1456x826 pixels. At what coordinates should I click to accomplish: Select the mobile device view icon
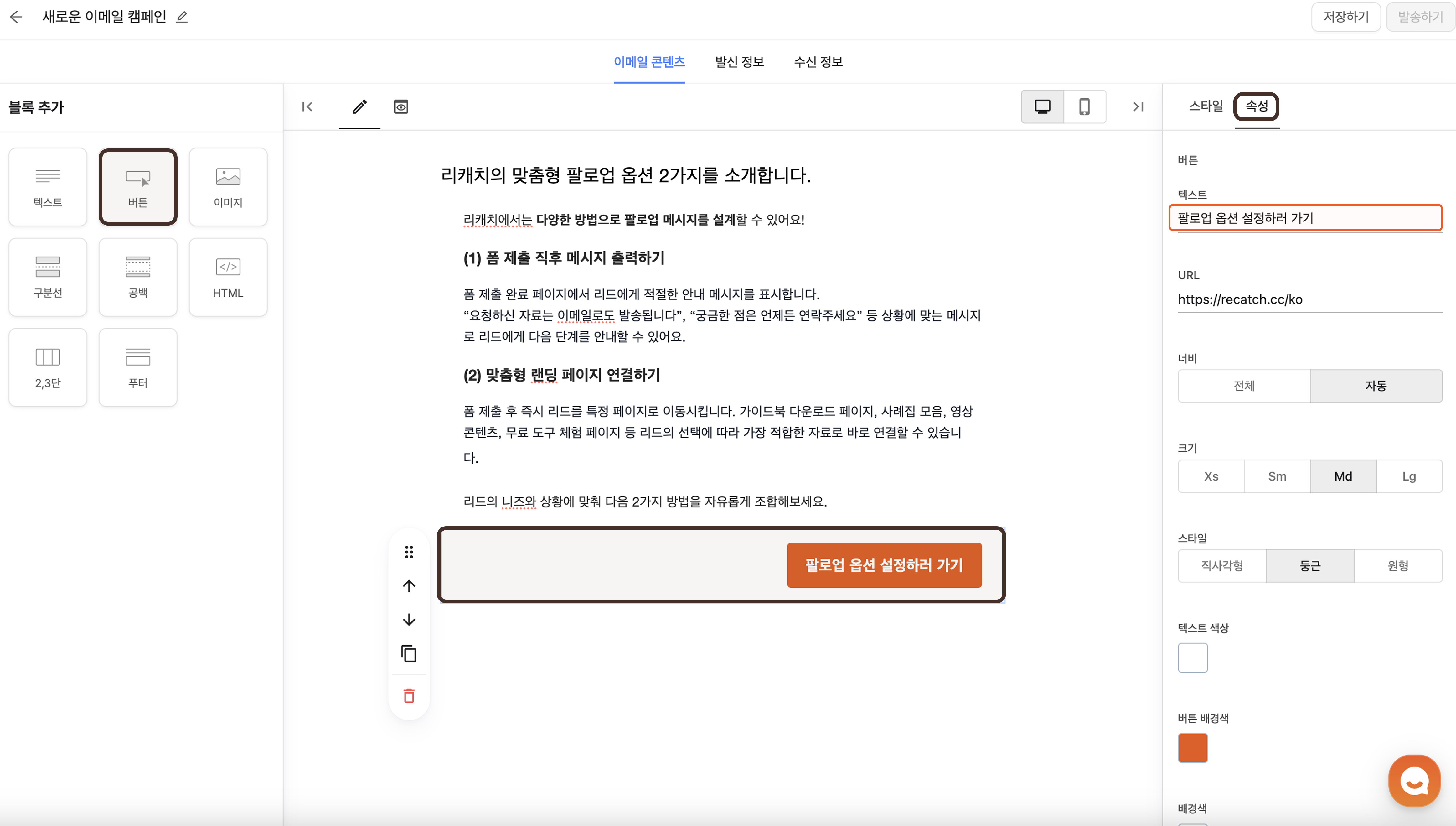[1084, 106]
